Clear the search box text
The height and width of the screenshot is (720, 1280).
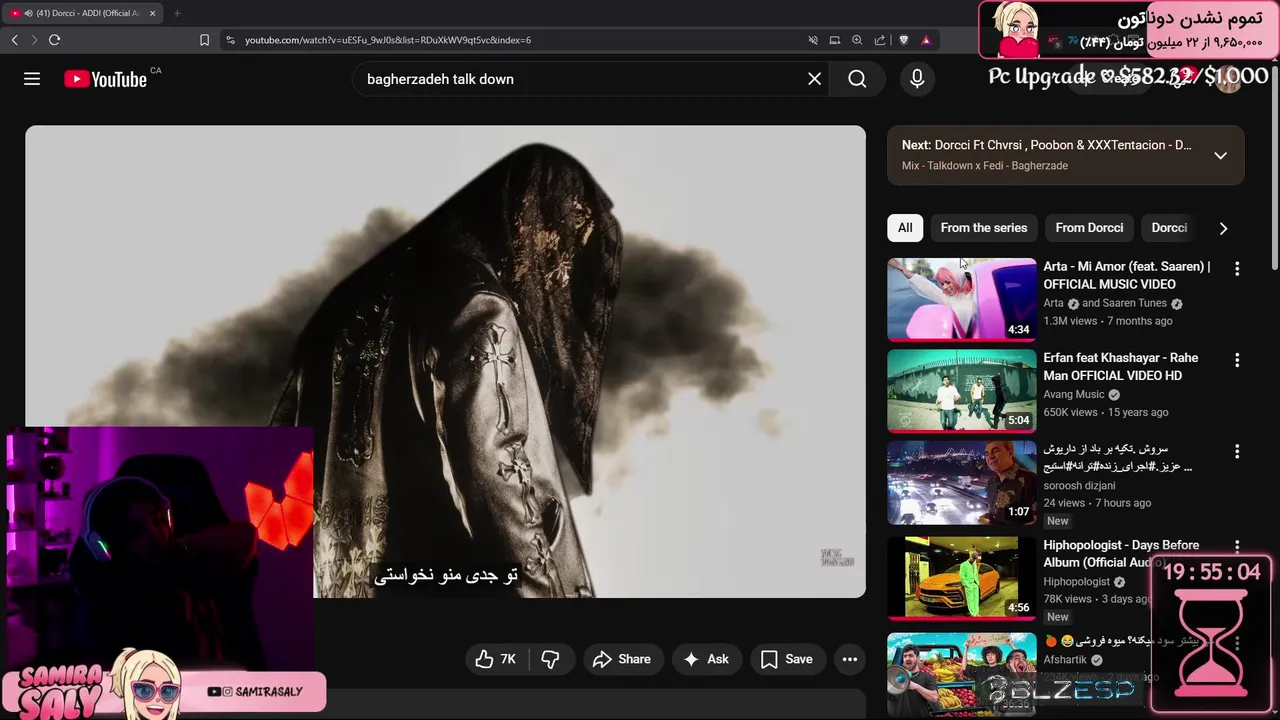pos(814,79)
